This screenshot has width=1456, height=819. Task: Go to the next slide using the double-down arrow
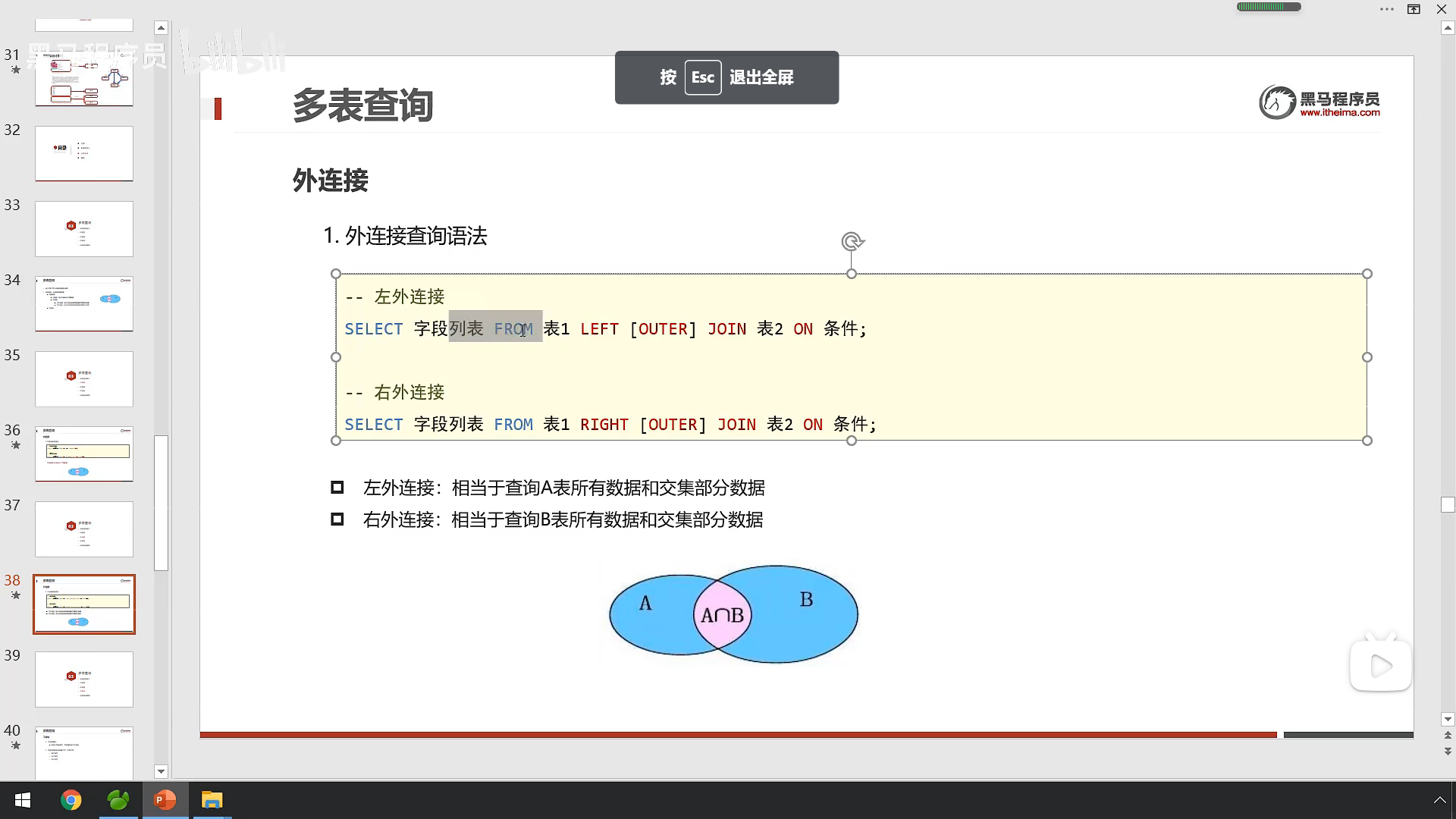(1448, 752)
